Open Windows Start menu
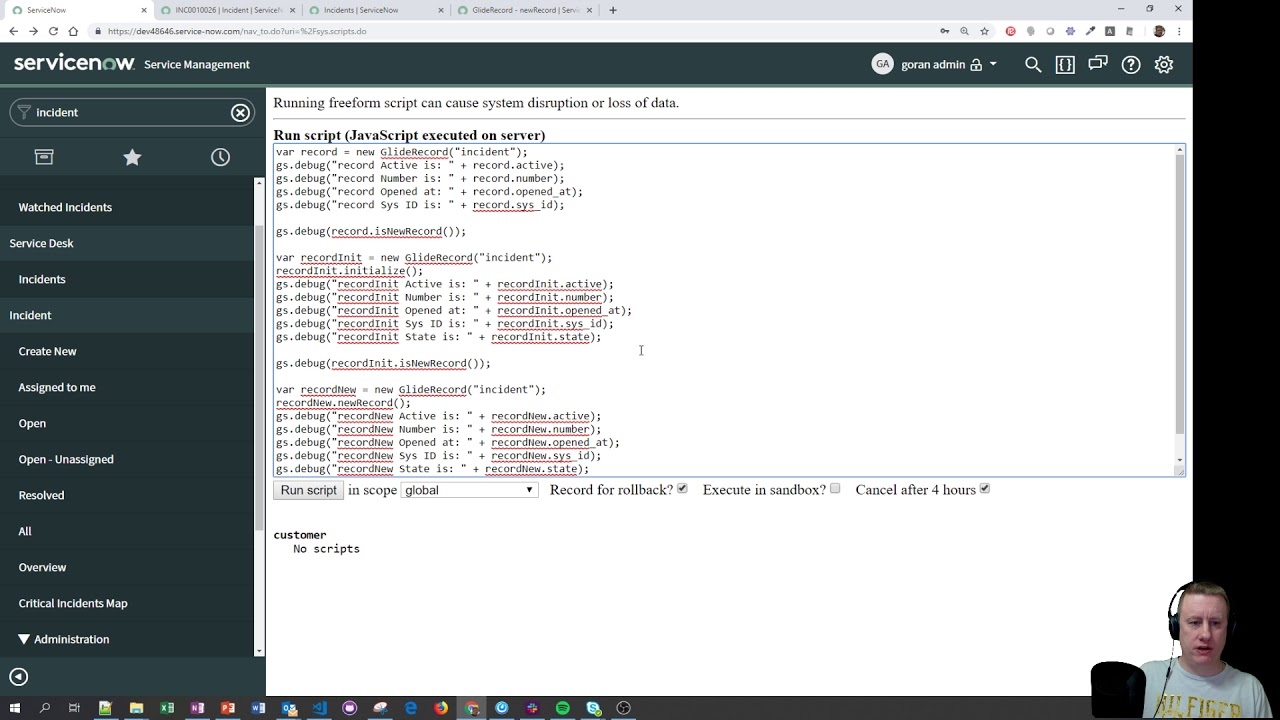 click(x=14, y=708)
